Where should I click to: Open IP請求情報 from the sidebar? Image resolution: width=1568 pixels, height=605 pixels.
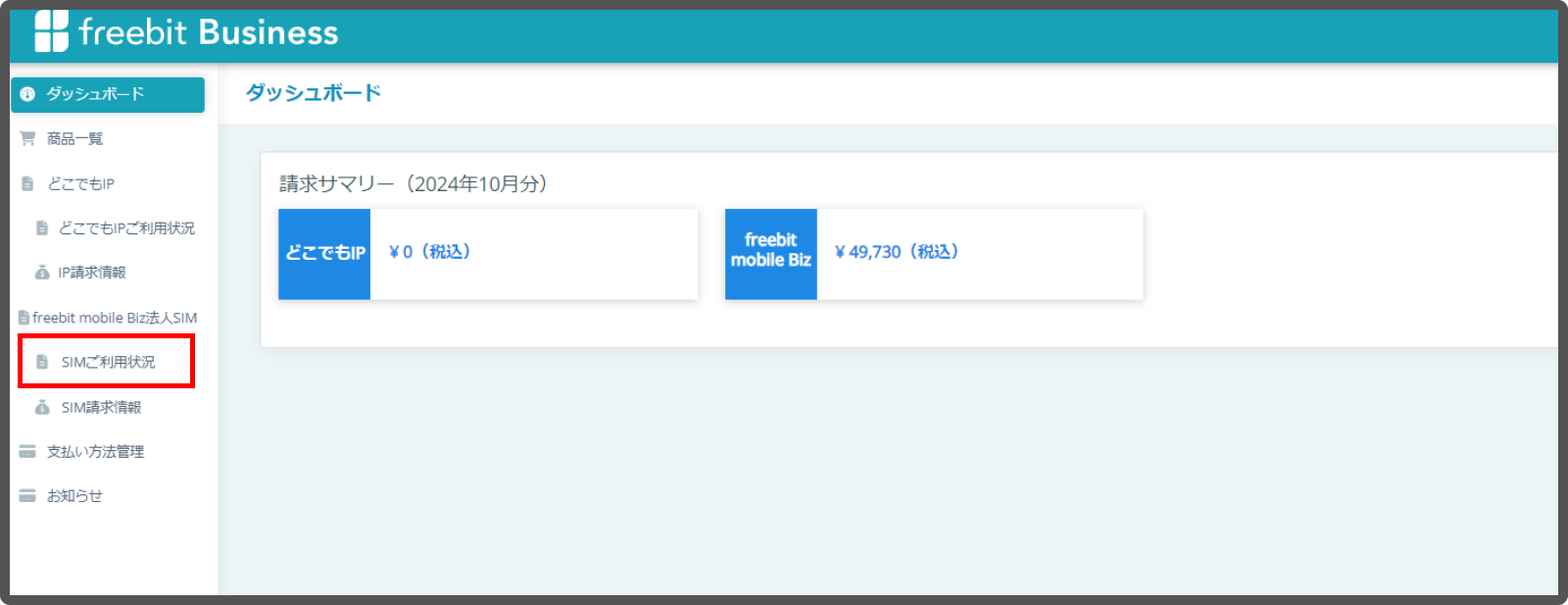[91, 273]
